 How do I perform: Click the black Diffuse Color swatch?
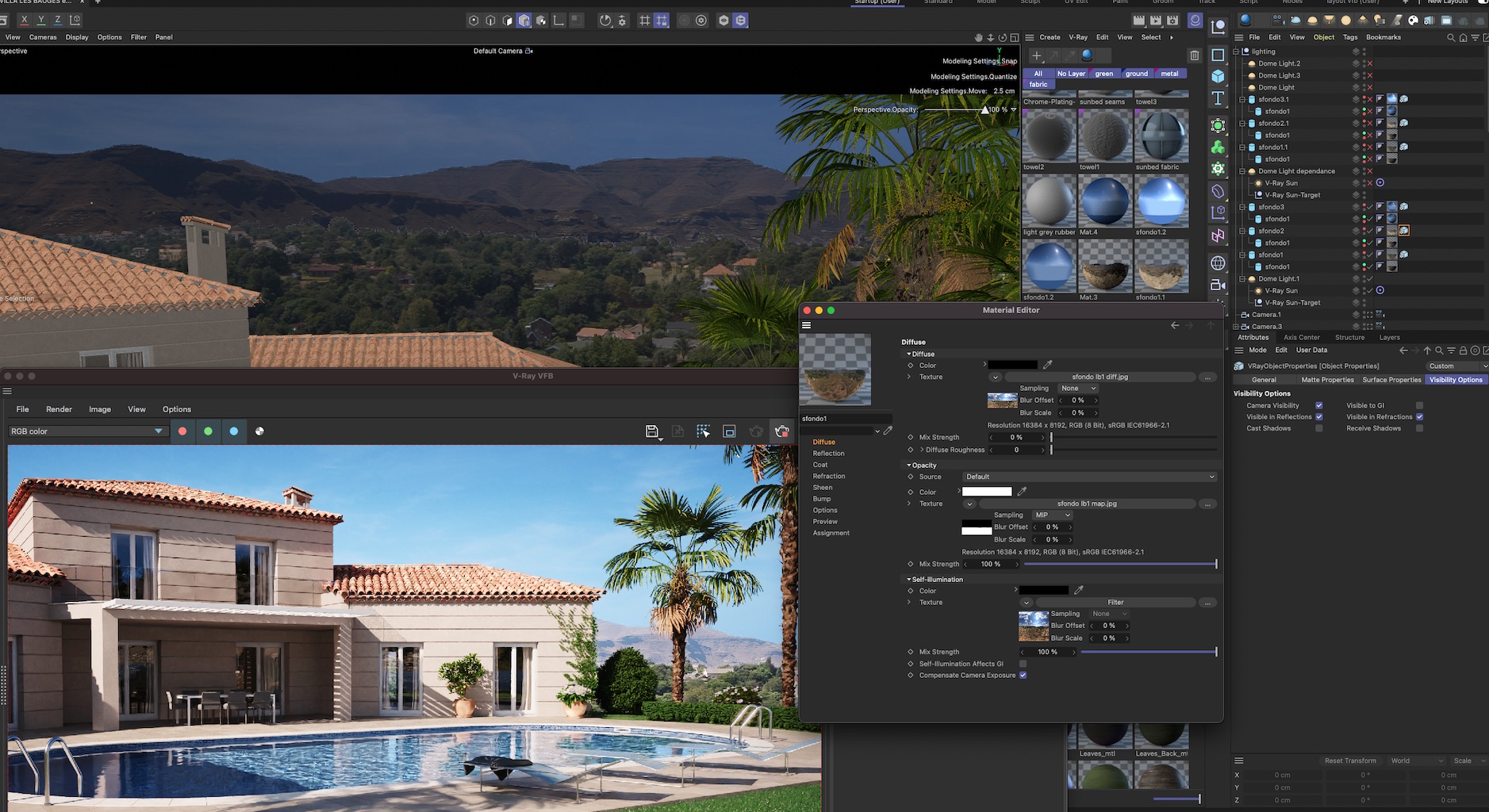pos(1013,366)
